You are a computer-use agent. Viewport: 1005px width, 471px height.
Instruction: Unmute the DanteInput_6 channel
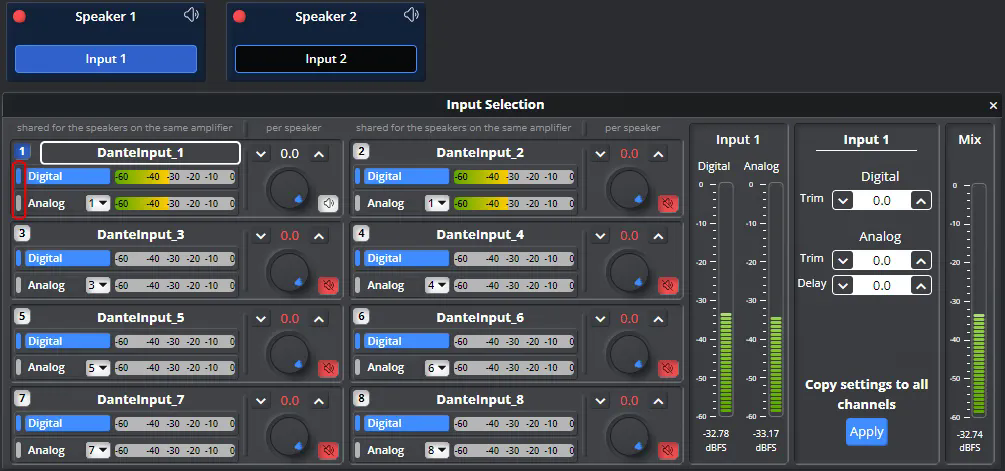click(x=668, y=368)
